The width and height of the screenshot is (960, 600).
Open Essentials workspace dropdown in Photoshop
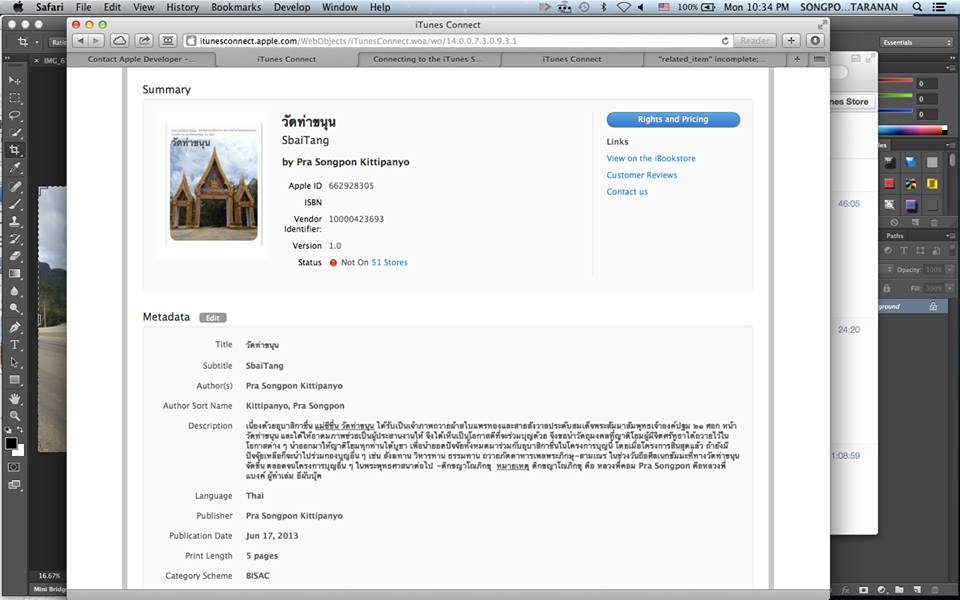[916, 42]
